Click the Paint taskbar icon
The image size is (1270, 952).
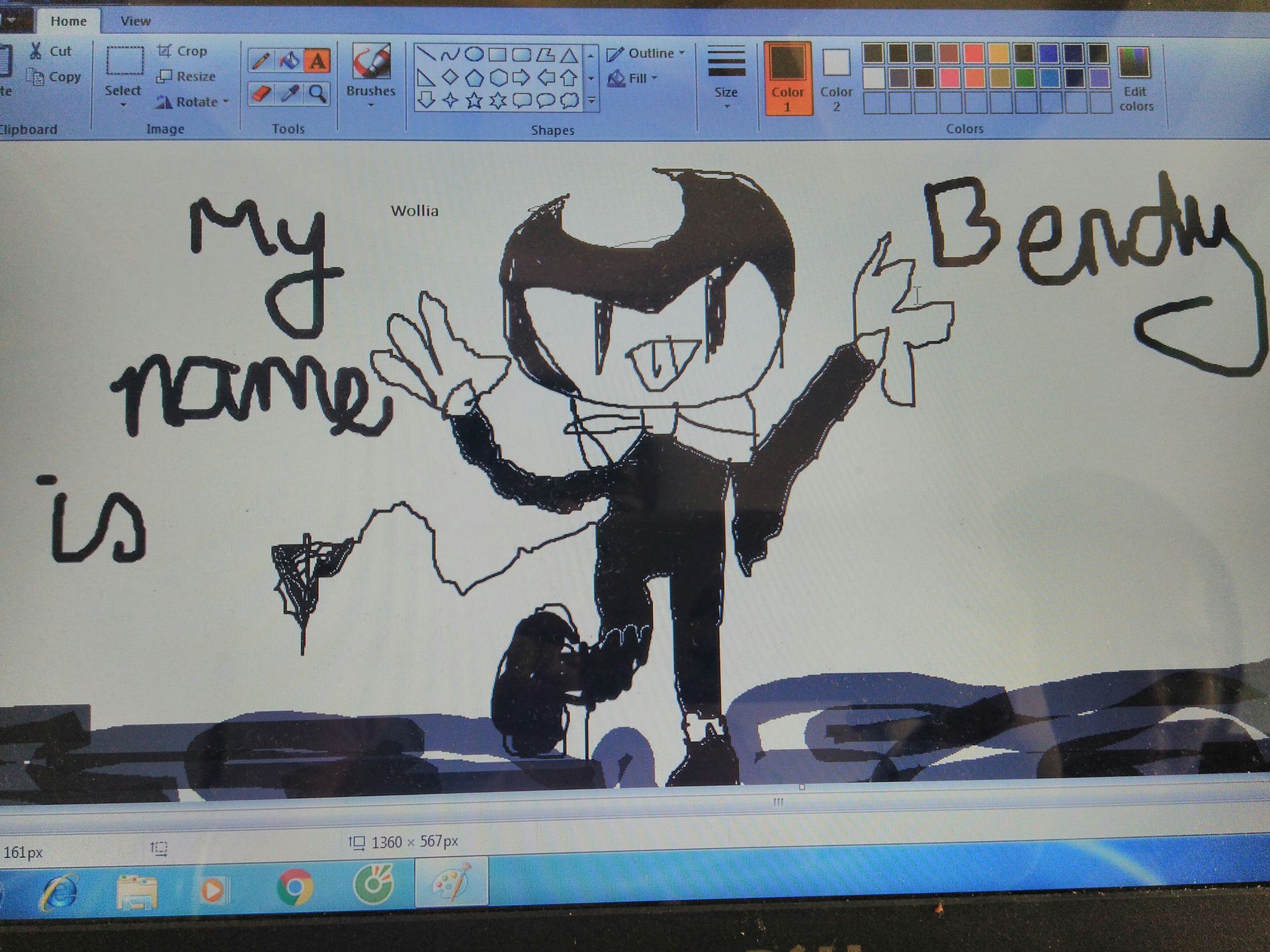click(x=451, y=882)
